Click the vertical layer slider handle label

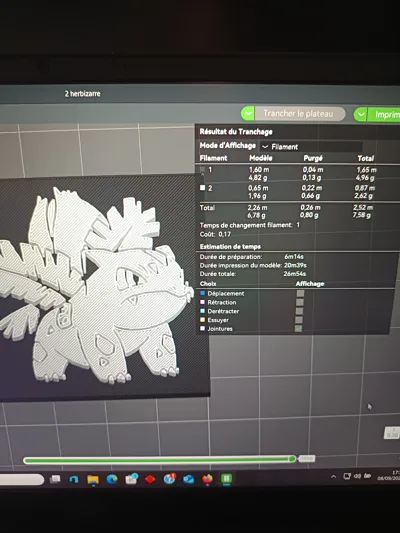point(392,433)
